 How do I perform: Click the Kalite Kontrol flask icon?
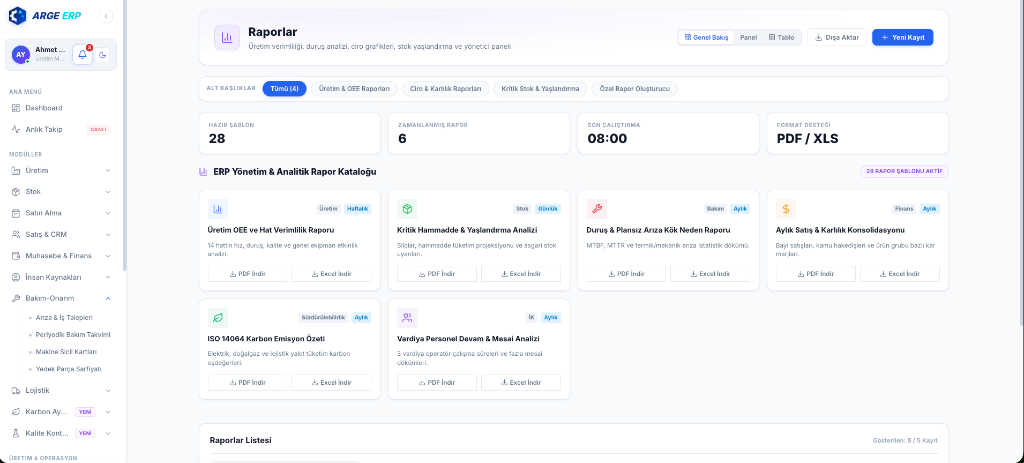(x=16, y=433)
